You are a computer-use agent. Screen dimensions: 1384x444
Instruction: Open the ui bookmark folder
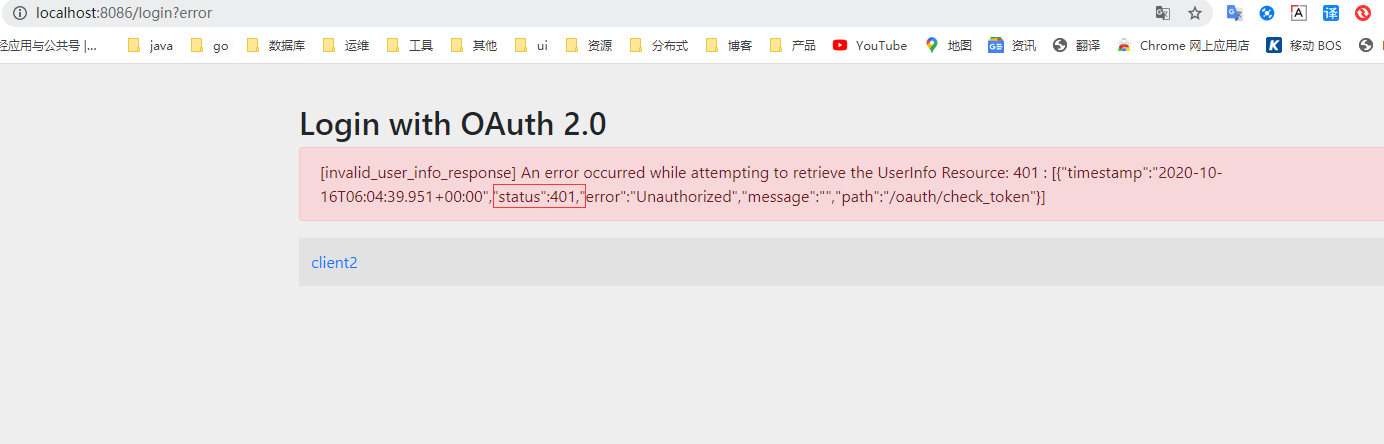click(532, 45)
